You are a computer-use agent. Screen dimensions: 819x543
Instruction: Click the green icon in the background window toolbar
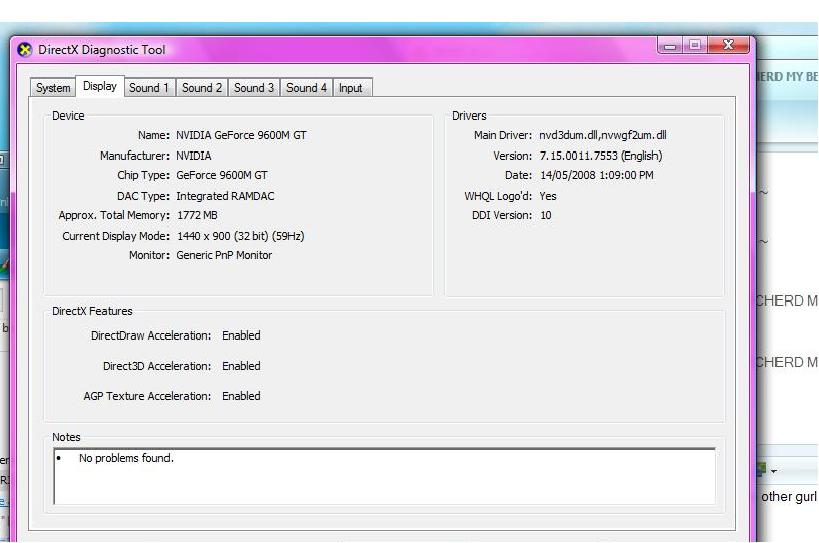click(x=762, y=468)
